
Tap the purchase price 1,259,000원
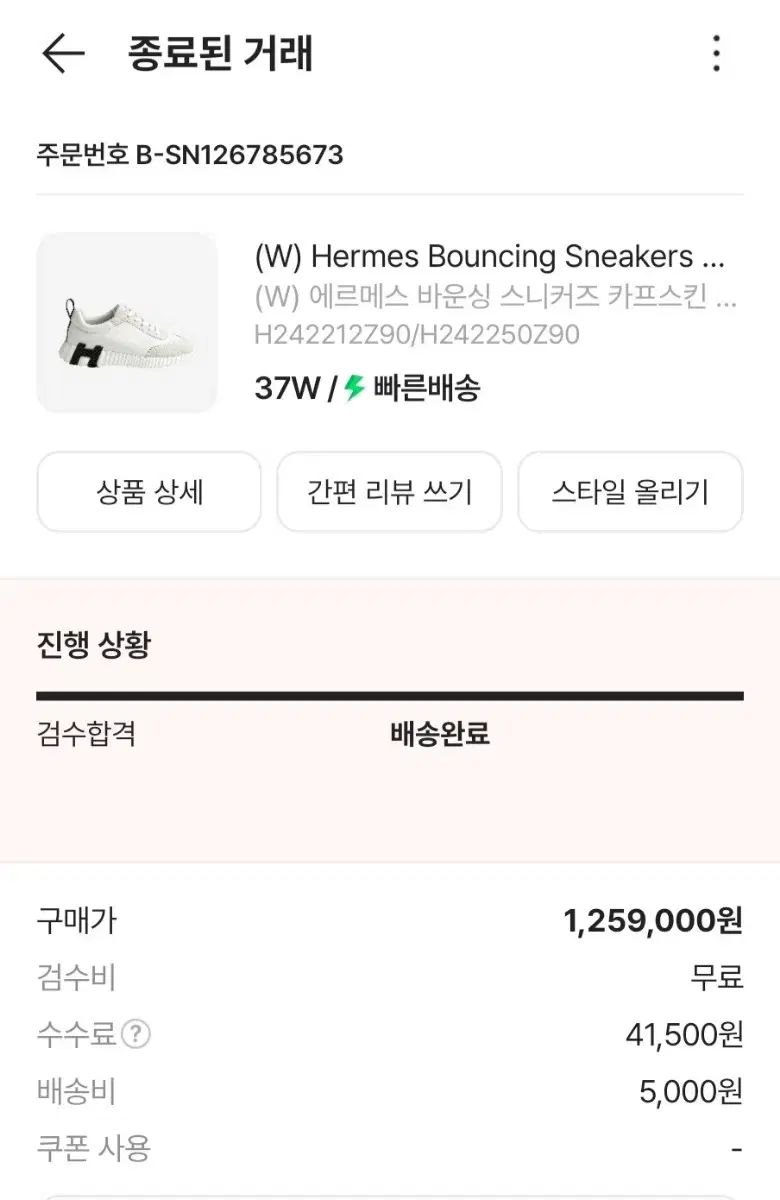[x=653, y=921]
